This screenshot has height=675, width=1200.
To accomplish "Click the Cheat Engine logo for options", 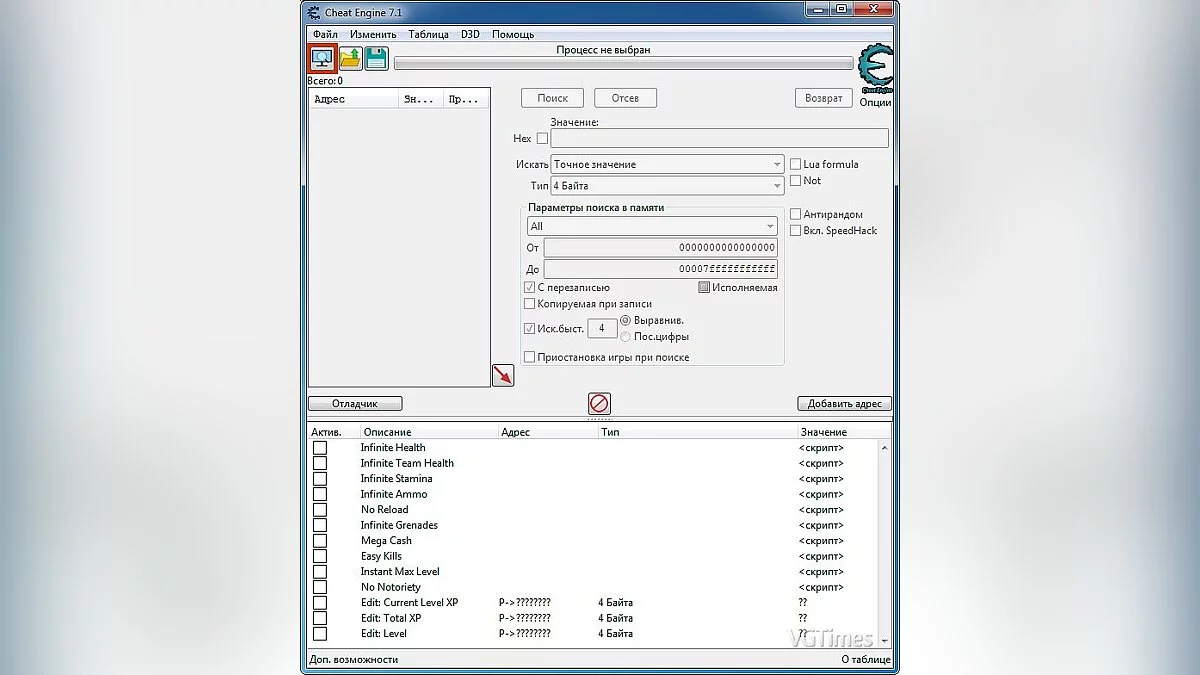I will pyautogui.click(x=875, y=69).
